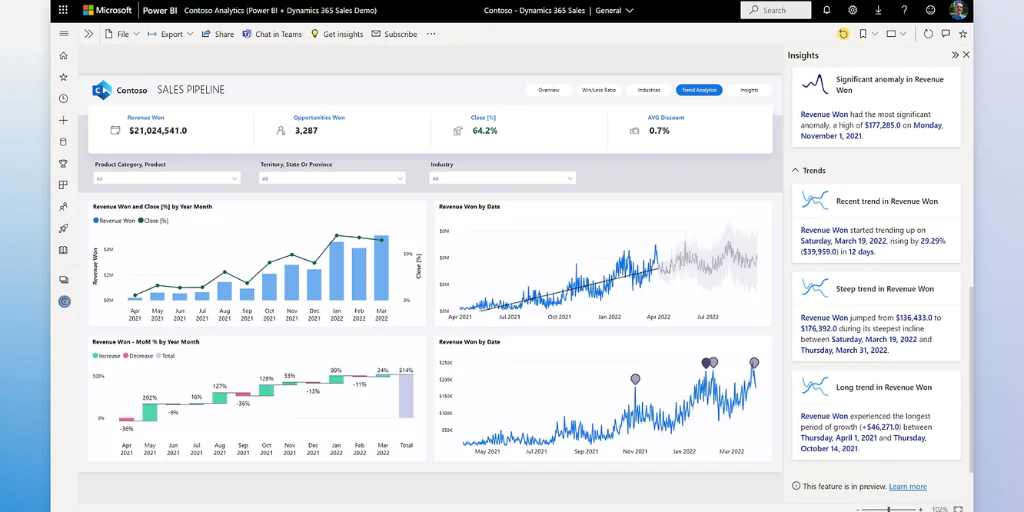Open the settings gear
Image resolution: width=1024 pixels, height=512 pixels.
coord(852,10)
